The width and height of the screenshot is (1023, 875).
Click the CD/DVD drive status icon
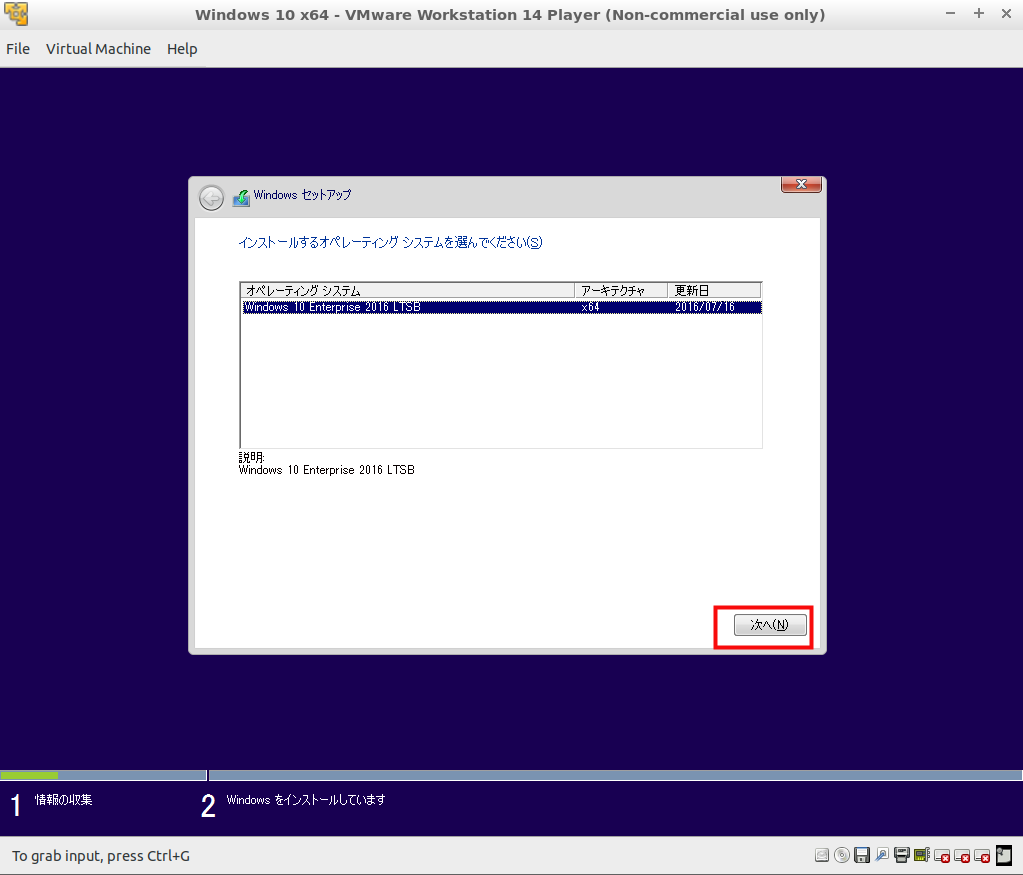(x=842, y=855)
